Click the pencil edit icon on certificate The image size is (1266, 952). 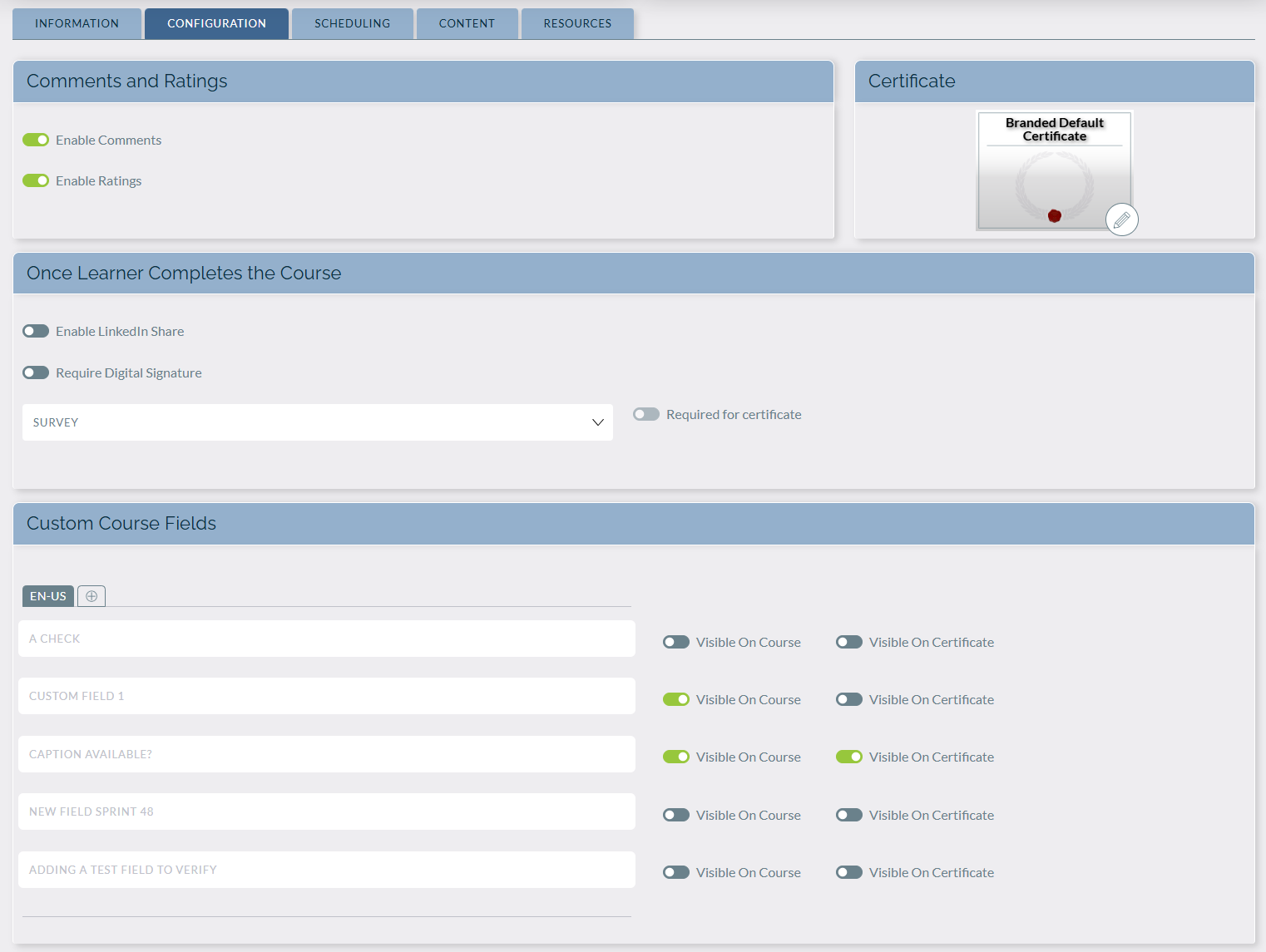[1121, 220]
